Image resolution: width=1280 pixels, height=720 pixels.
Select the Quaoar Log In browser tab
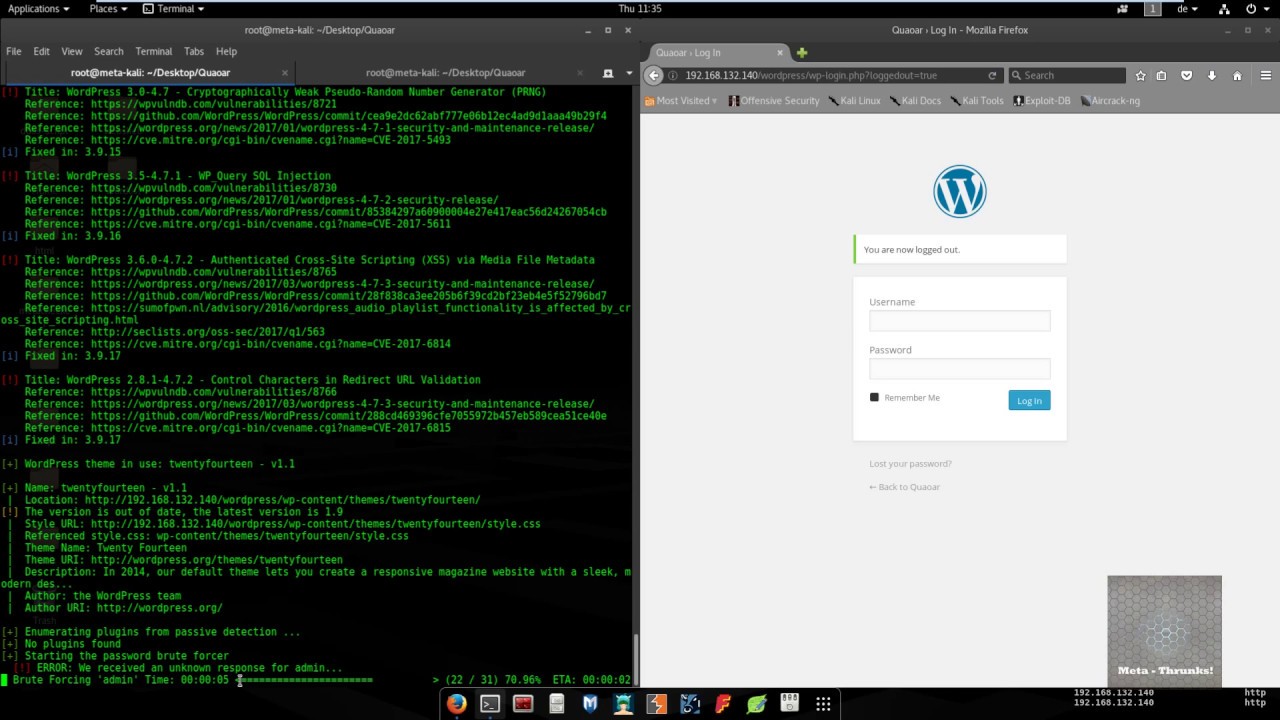click(717, 52)
